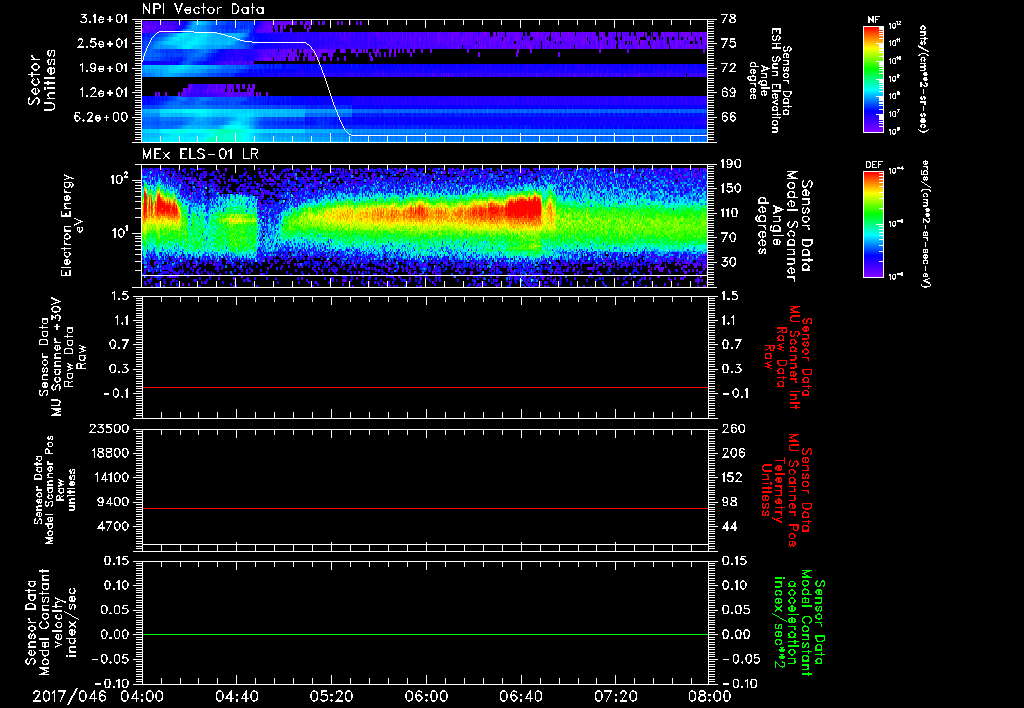Click the 66 degree tick label

pyautogui.click(x=729, y=117)
